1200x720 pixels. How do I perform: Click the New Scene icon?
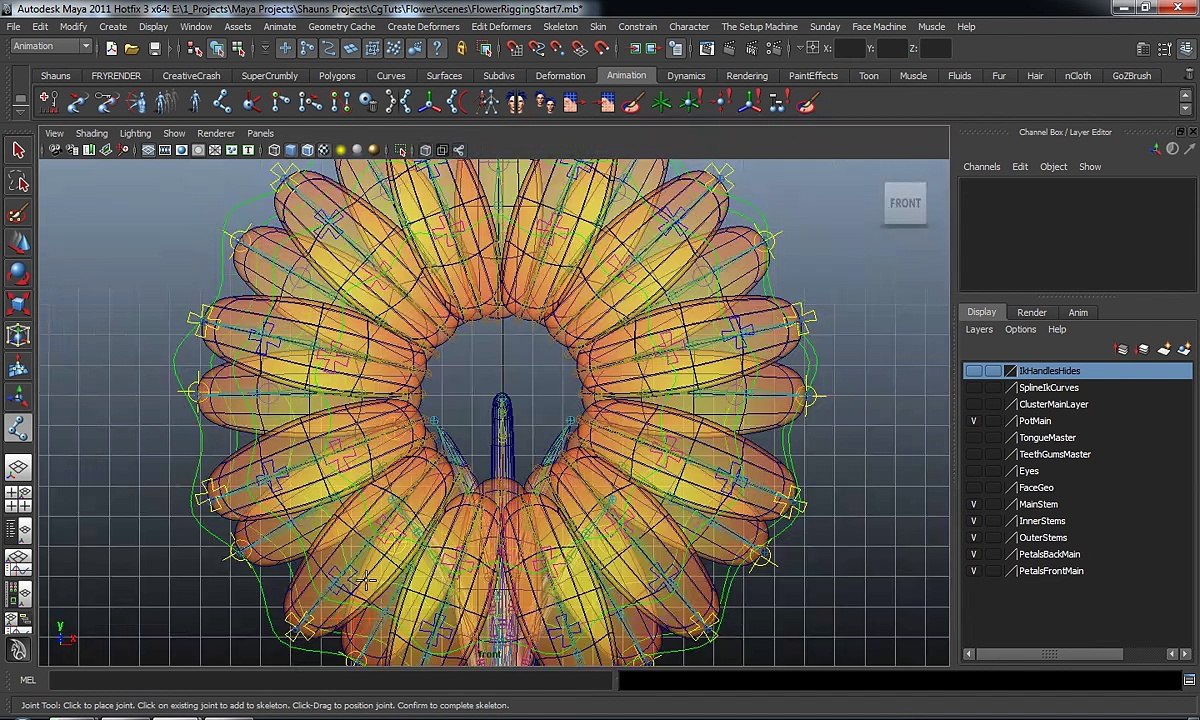pyautogui.click(x=111, y=48)
